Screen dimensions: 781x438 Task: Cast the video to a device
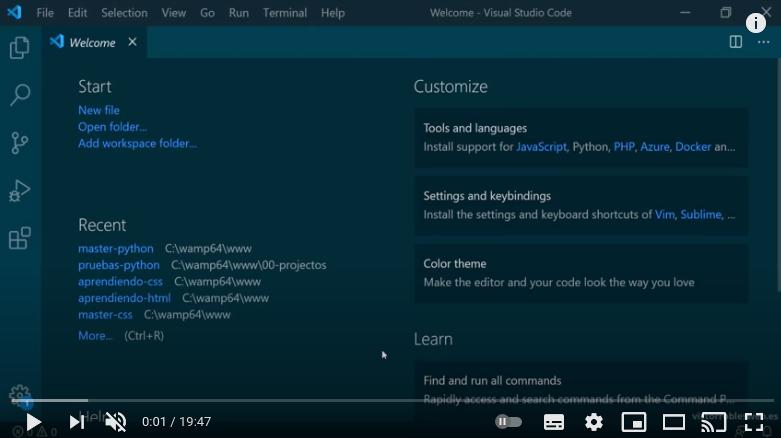(x=714, y=422)
